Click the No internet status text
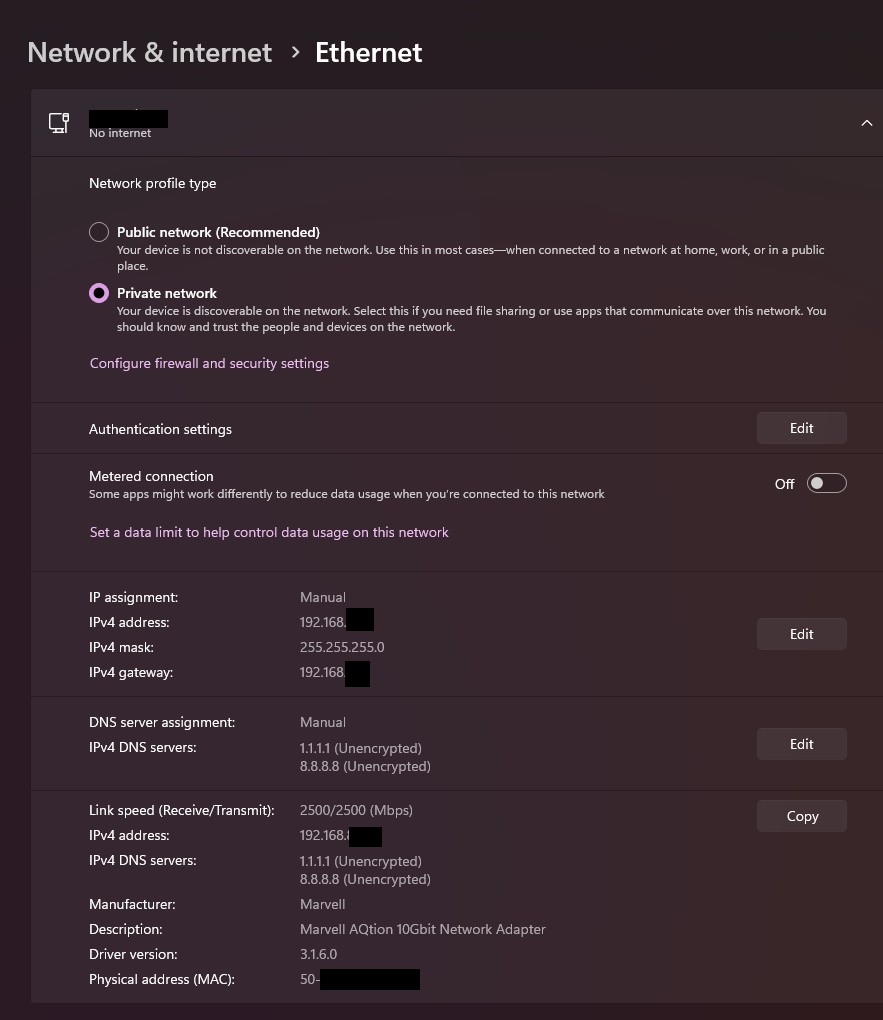This screenshot has width=883, height=1020. [x=120, y=133]
